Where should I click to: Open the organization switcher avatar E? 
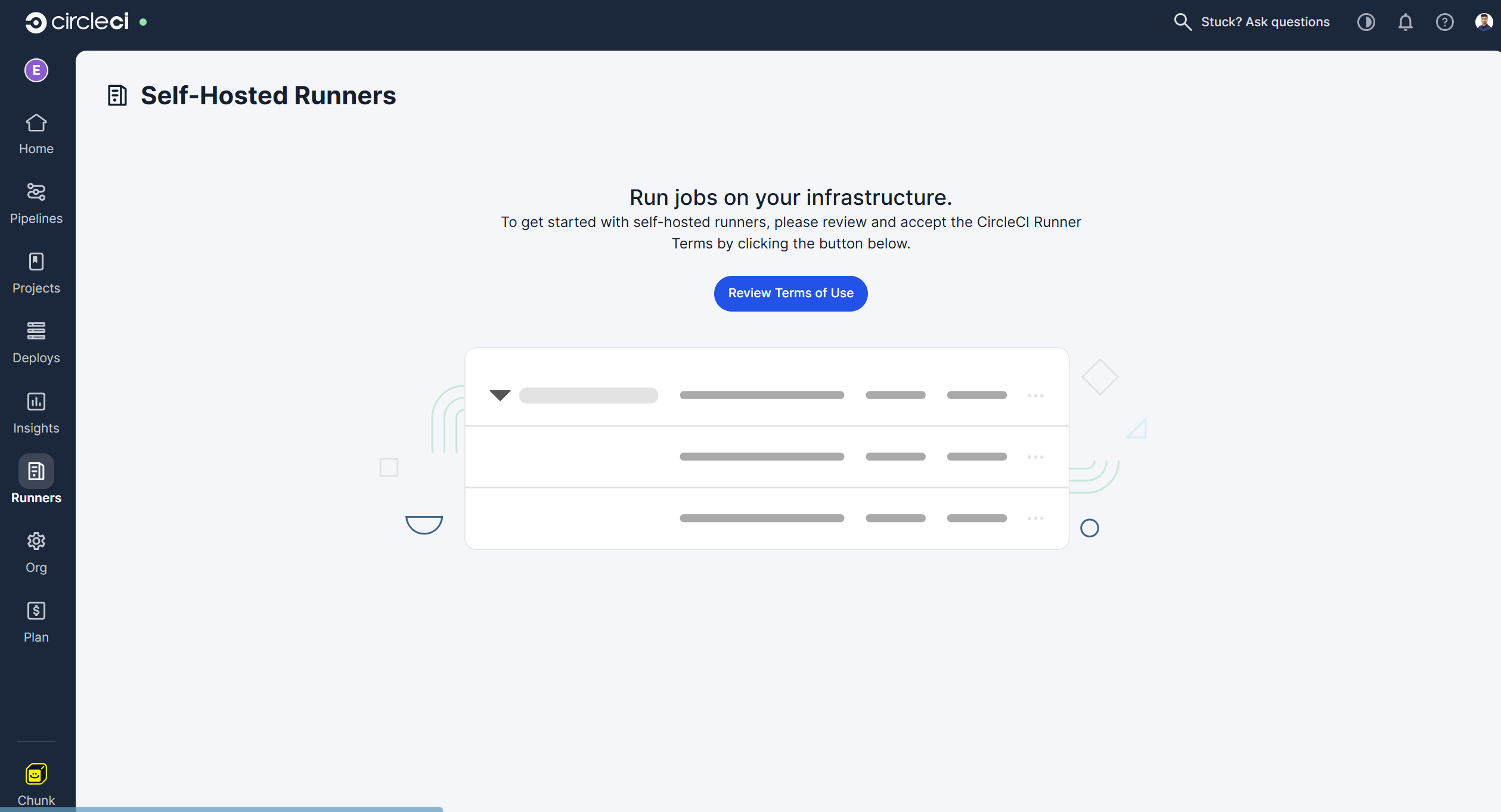[x=36, y=70]
